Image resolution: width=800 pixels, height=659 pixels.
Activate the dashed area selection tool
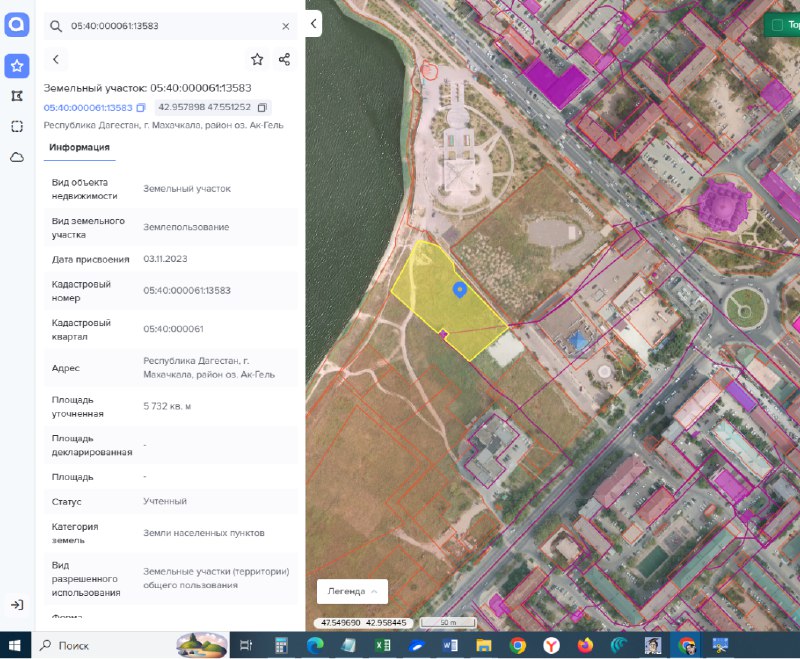[x=16, y=126]
